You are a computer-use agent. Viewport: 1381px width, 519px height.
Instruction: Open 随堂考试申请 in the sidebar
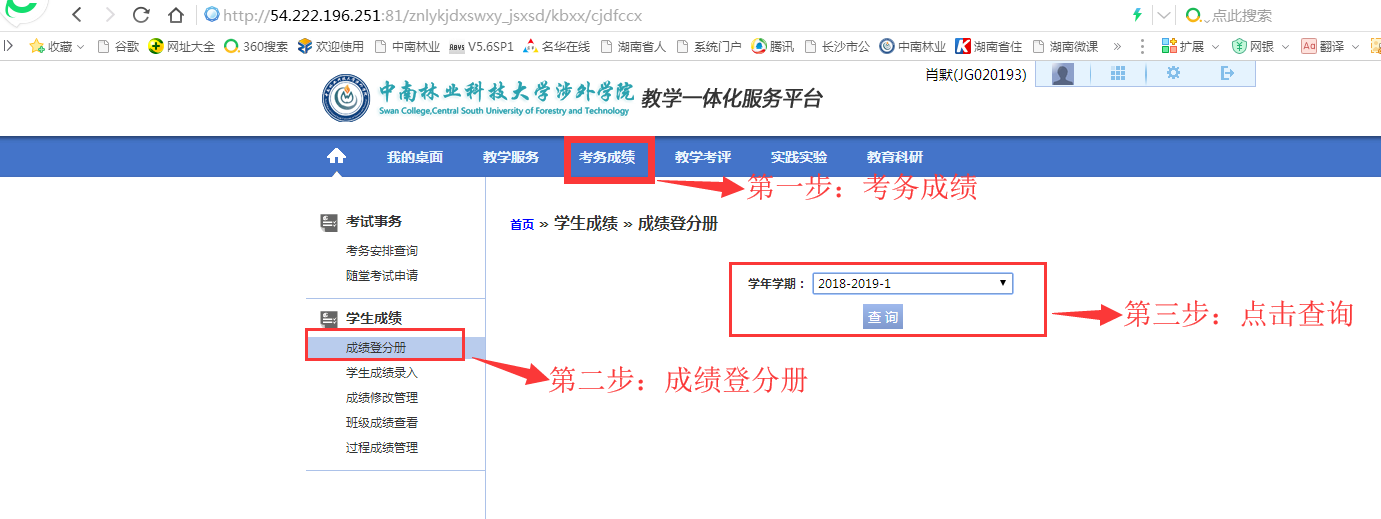[x=382, y=275]
